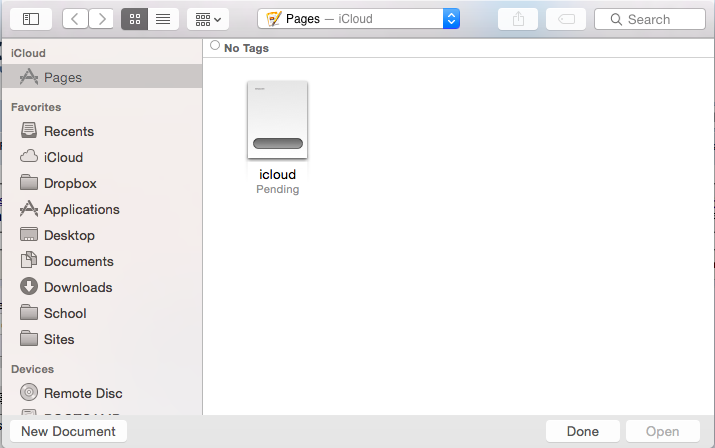715x448 pixels.
Task: Click the New Document button
Action: [68, 432]
